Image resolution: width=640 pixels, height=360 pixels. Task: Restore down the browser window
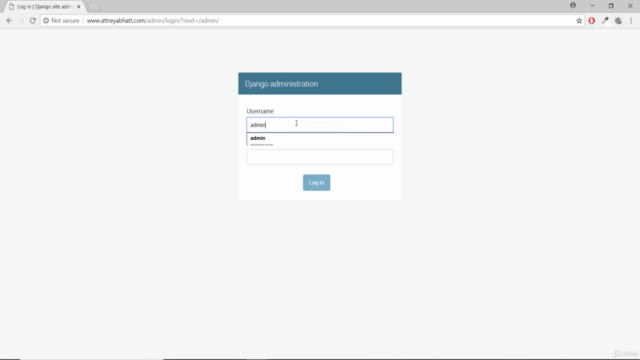coord(611,6)
